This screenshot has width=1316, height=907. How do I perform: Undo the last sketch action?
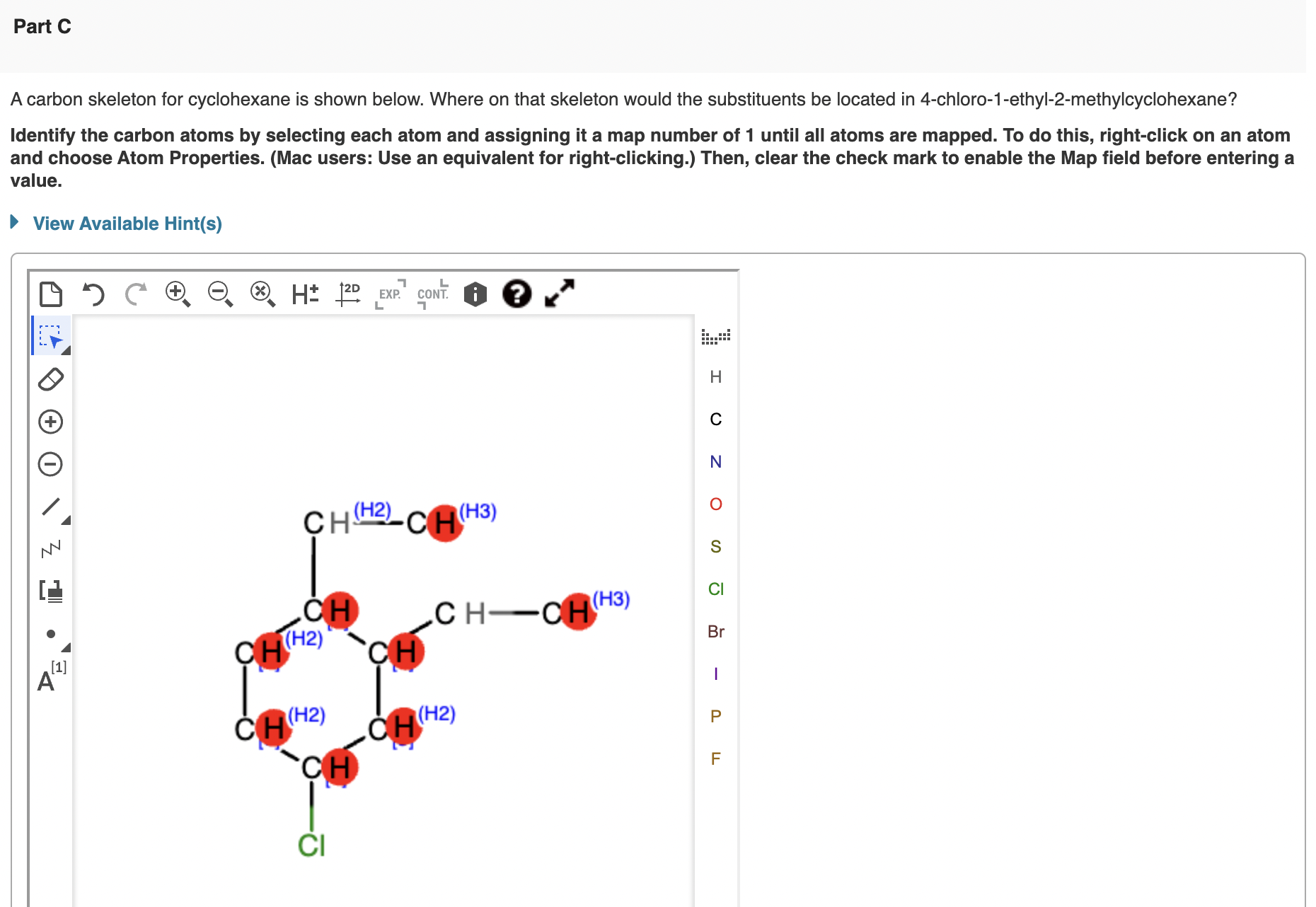(94, 294)
